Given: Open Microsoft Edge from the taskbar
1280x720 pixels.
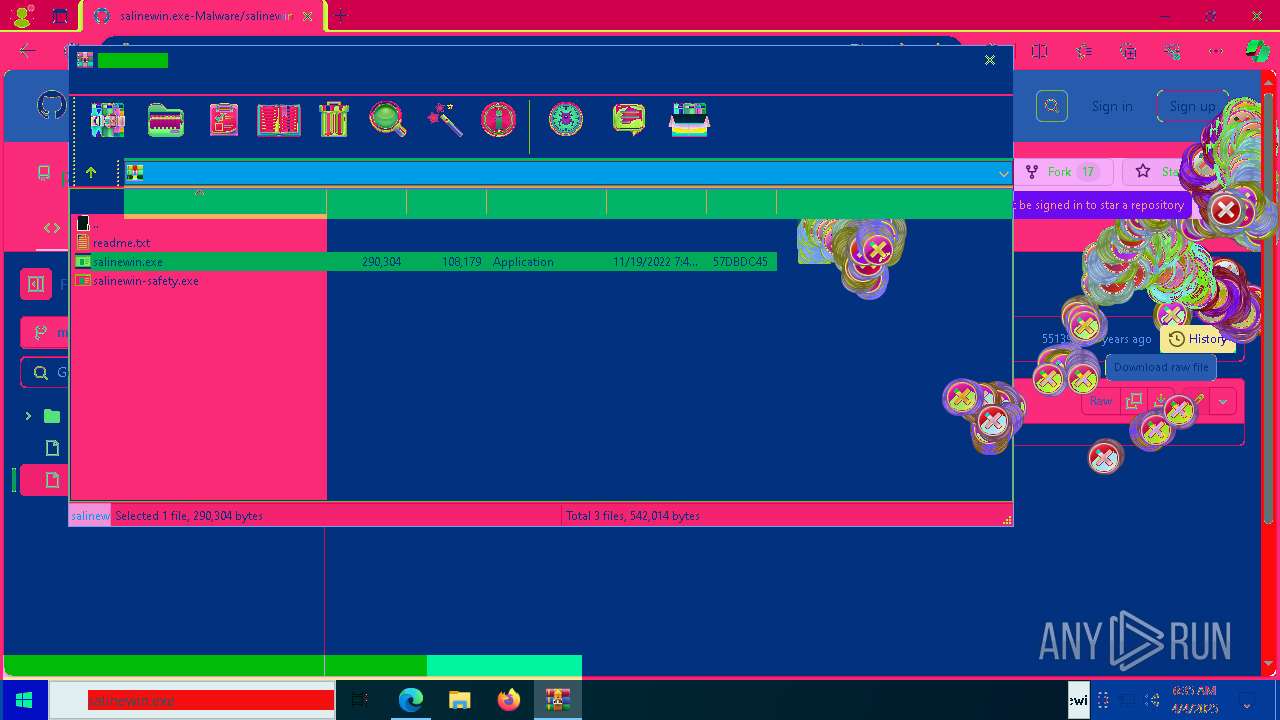Looking at the screenshot, I should pos(411,700).
